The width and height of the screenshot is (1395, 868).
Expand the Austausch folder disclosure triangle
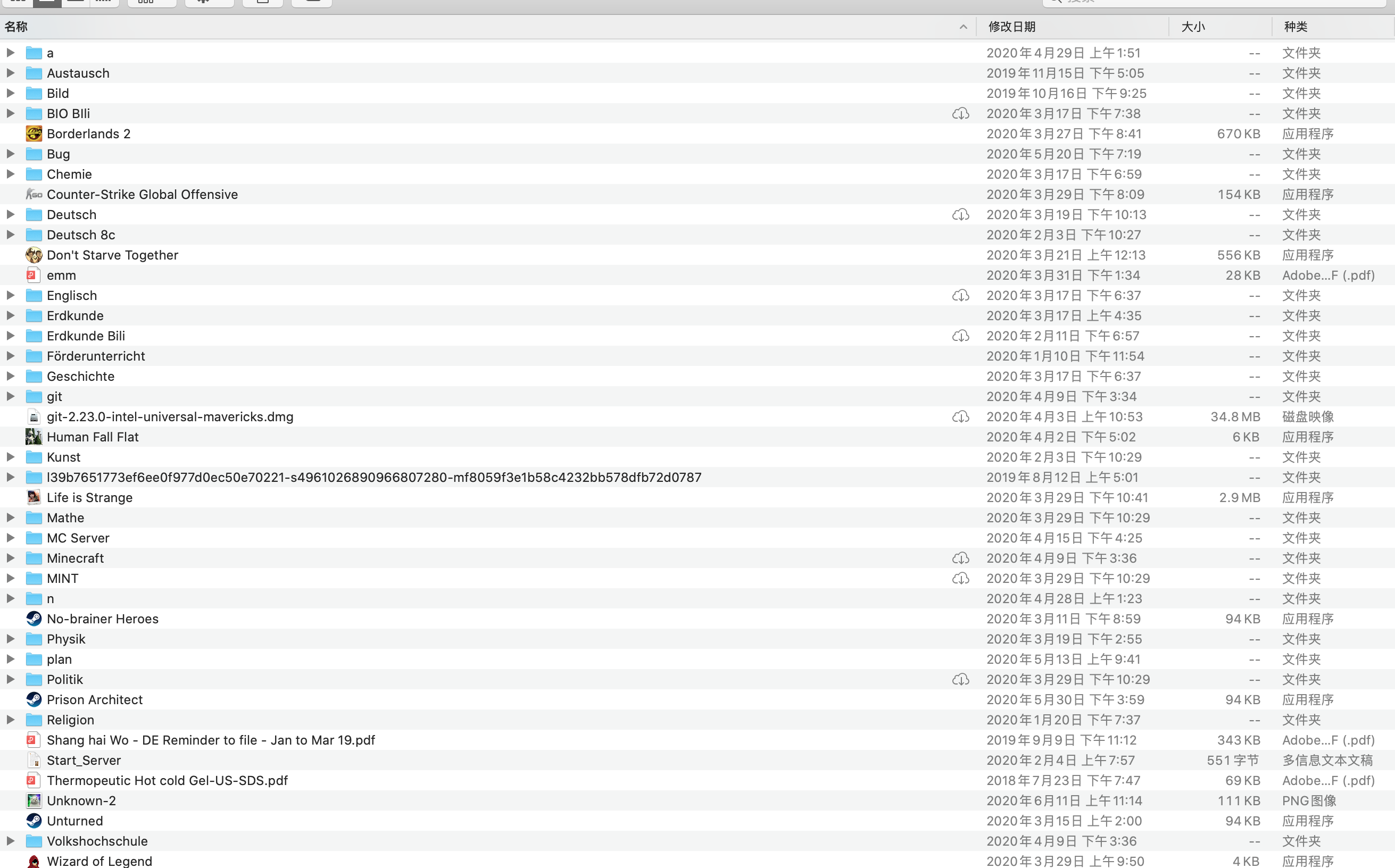click(x=10, y=73)
